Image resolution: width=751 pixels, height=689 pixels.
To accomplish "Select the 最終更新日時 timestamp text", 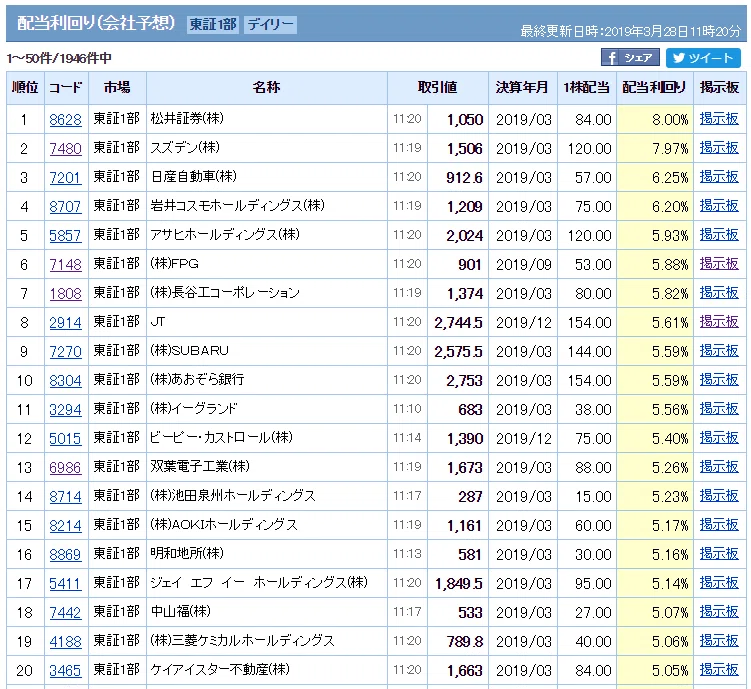I will 631,32.
